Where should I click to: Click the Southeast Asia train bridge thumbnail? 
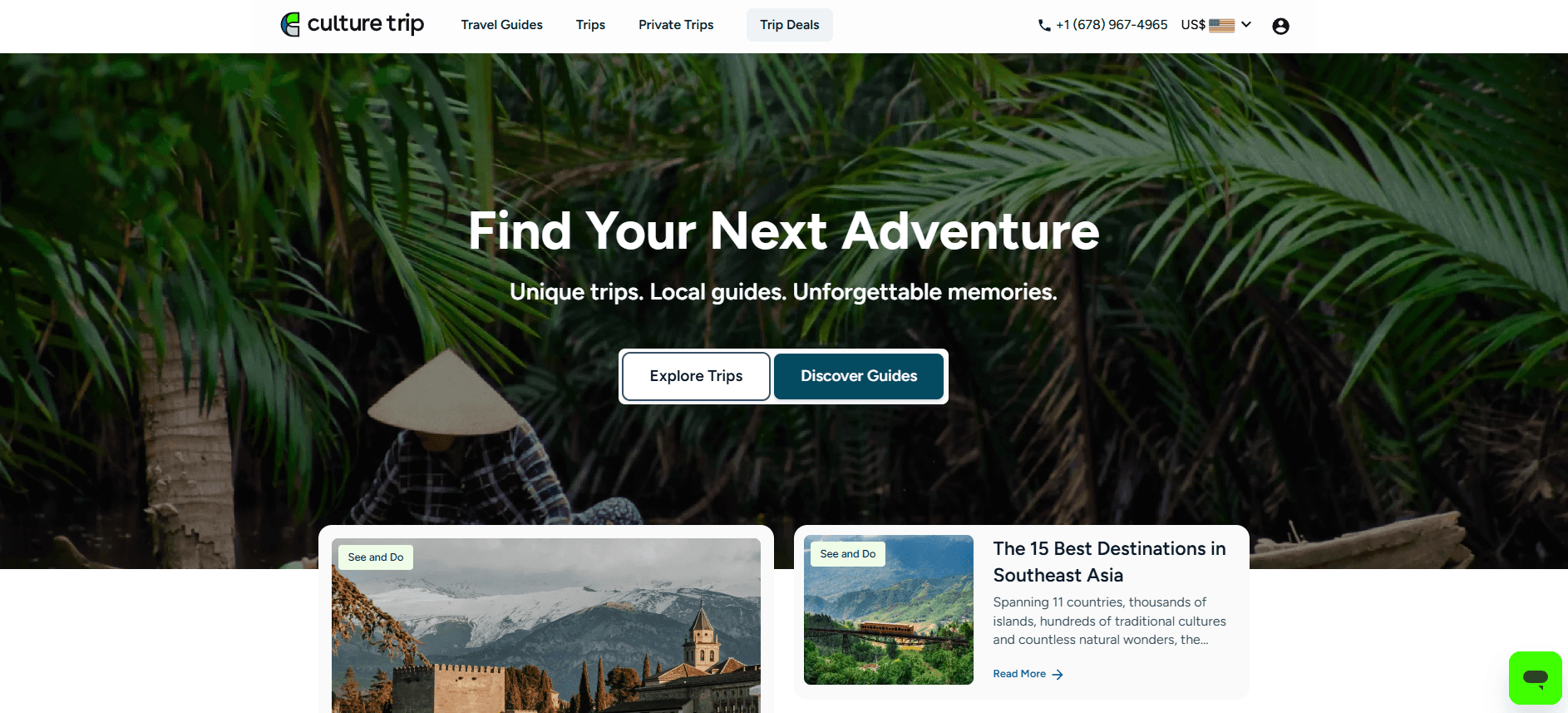(x=888, y=610)
